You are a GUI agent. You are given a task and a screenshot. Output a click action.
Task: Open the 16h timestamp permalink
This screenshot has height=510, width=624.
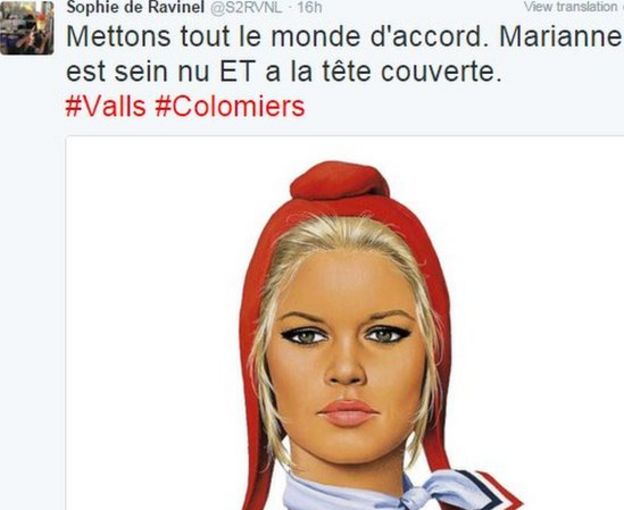coord(309,8)
